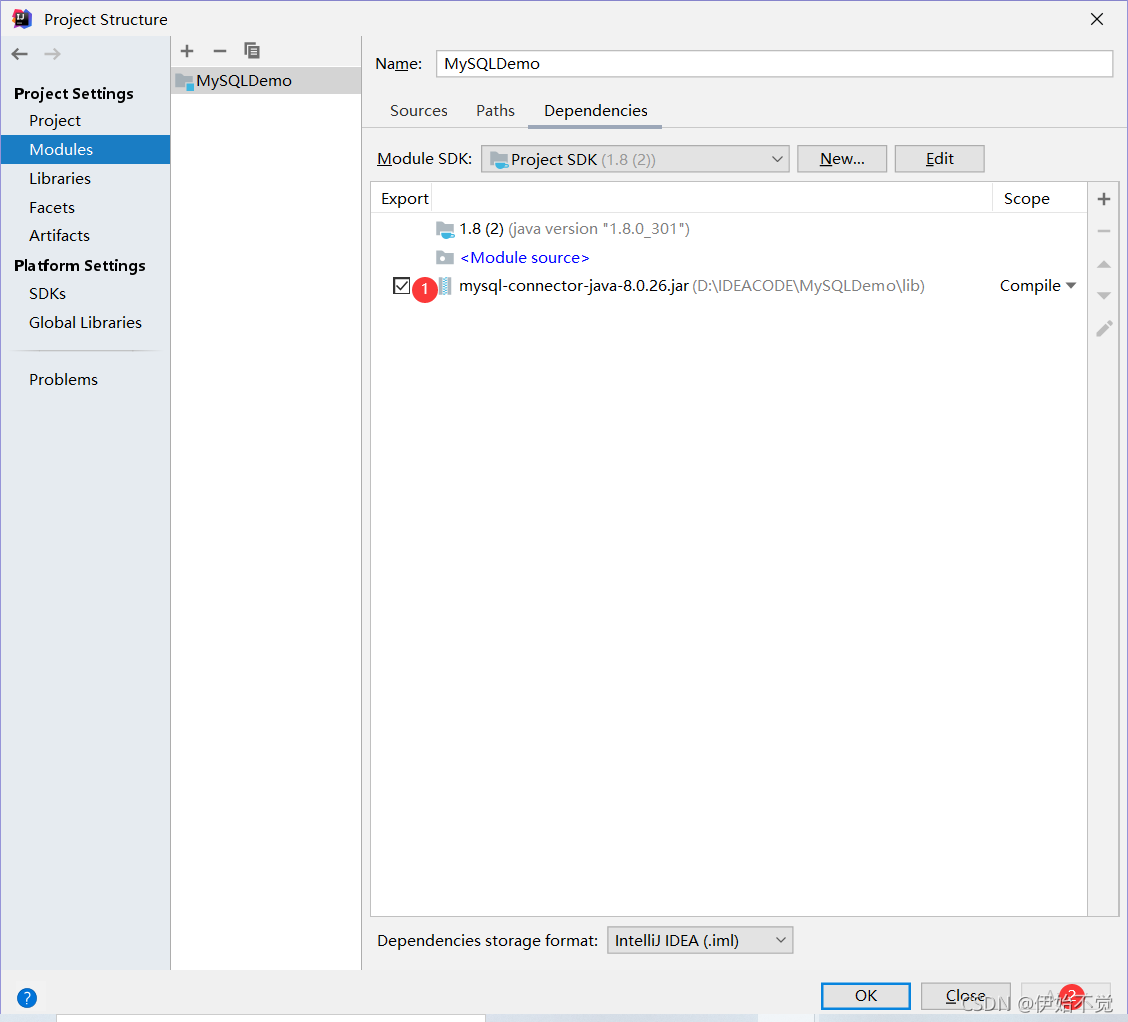The height and width of the screenshot is (1022, 1128).
Task: Open Libraries settings
Action: pos(60,178)
